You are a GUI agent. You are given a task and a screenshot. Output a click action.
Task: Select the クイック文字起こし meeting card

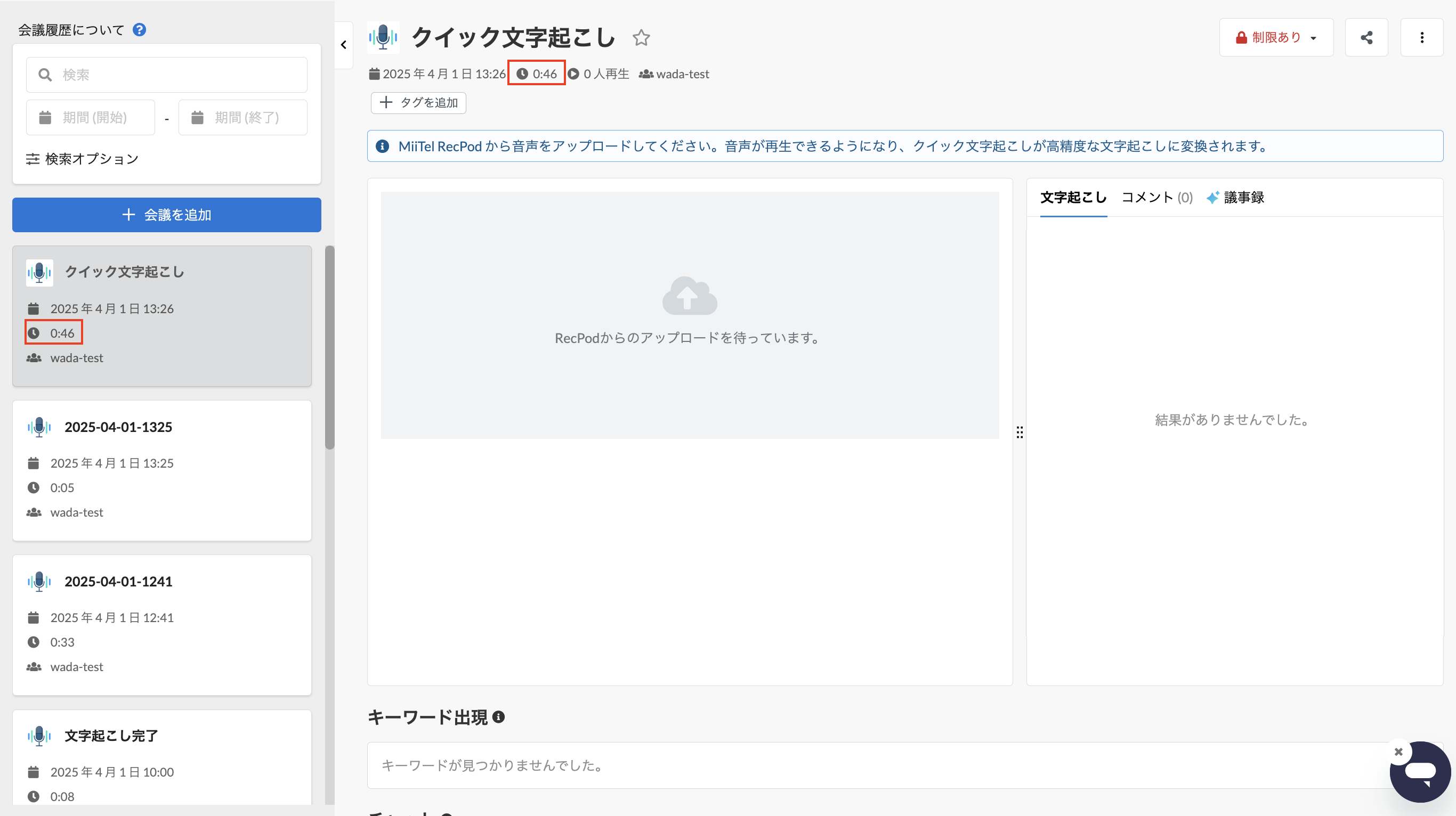tap(161, 316)
